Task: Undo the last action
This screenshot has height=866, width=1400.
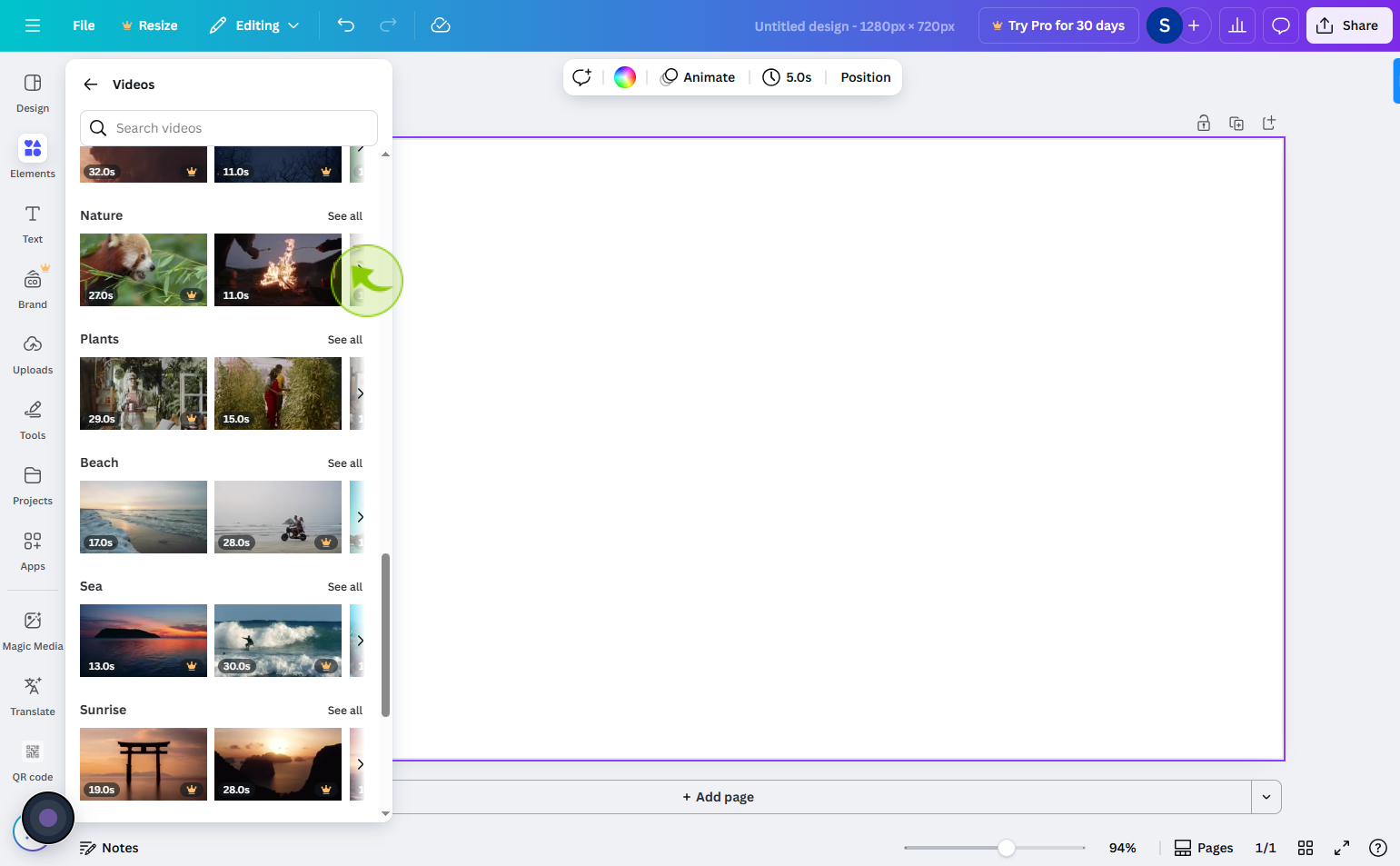Action: tap(346, 25)
